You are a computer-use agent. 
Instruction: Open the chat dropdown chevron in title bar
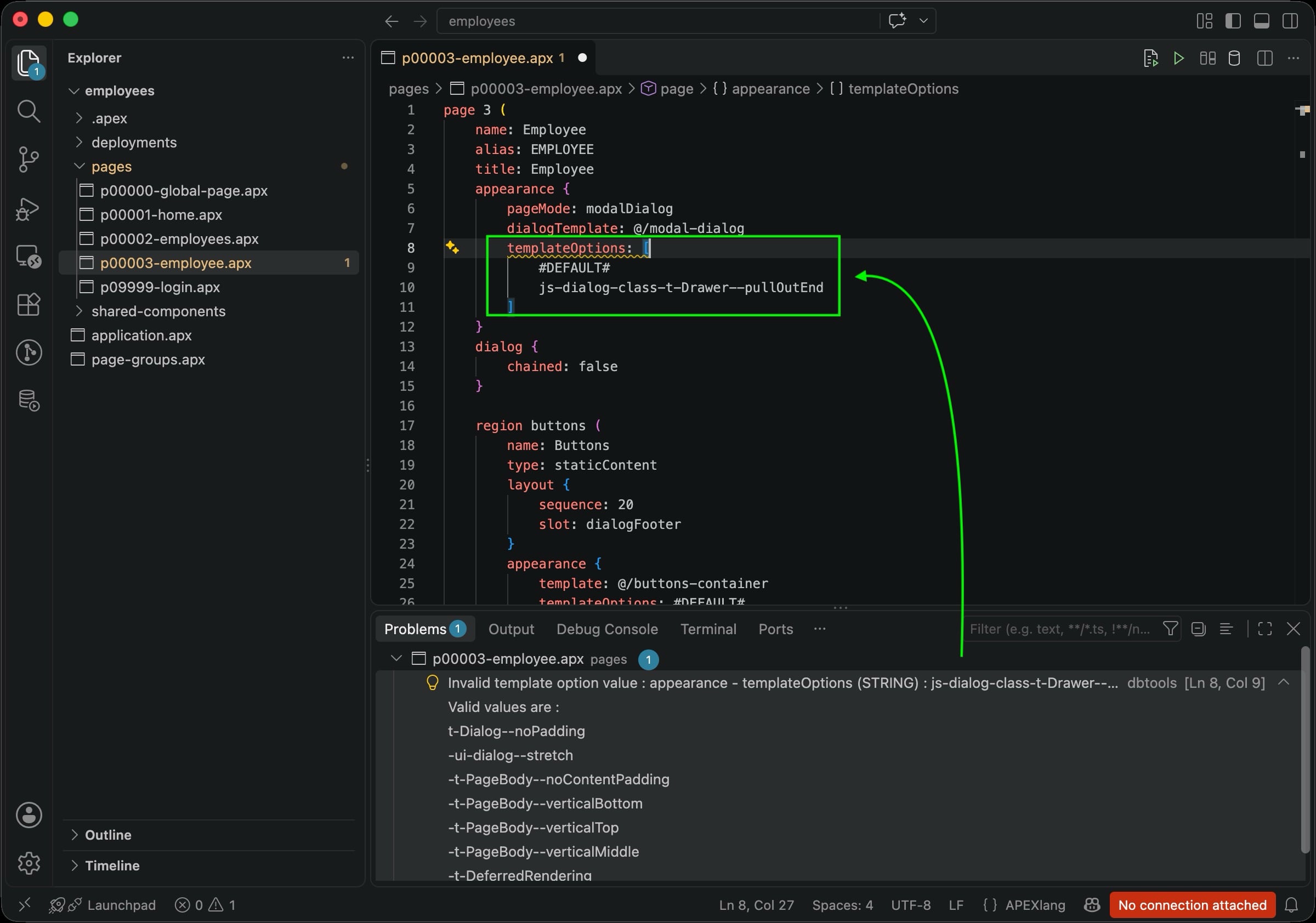tap(923, 21)
